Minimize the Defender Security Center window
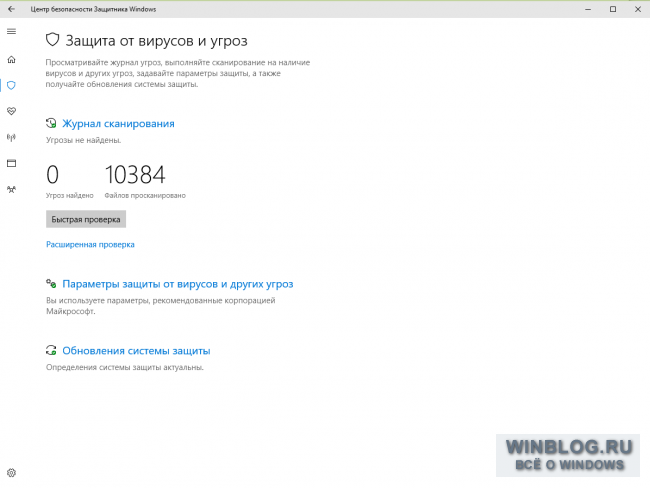 [x=588, y=9]
